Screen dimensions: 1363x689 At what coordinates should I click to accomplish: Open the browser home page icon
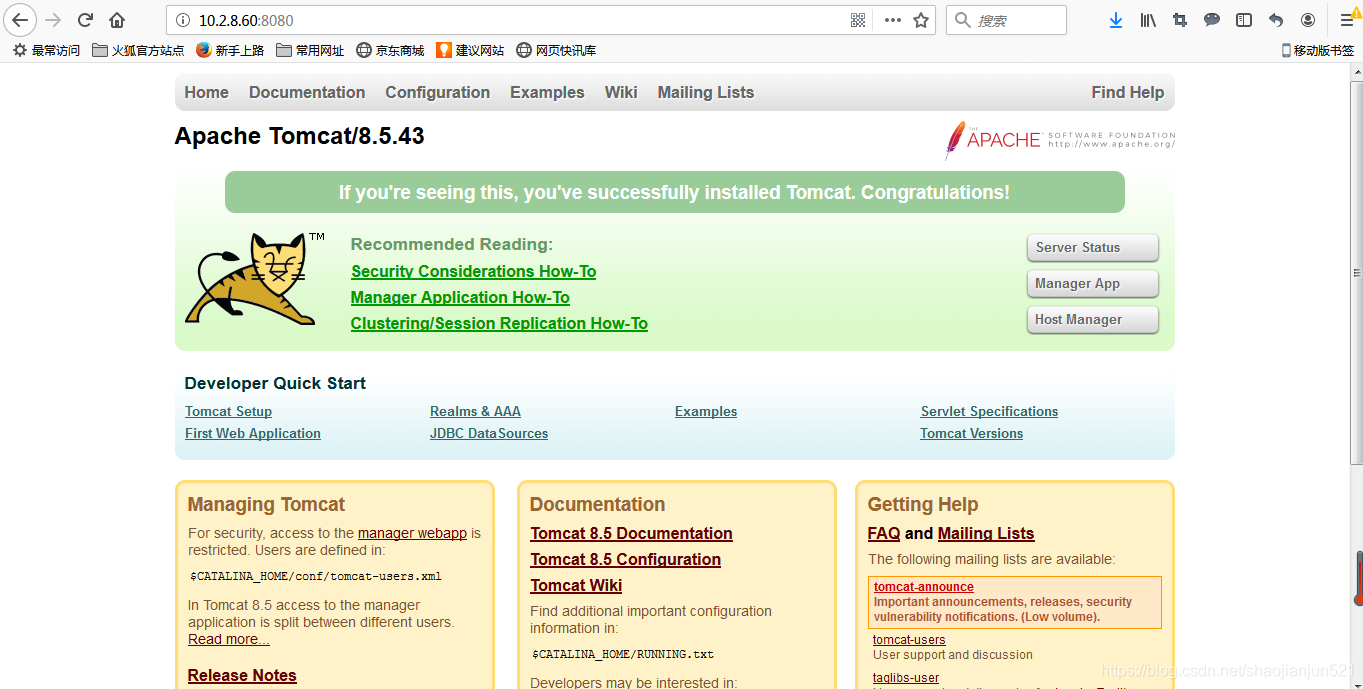pos(118,20)
